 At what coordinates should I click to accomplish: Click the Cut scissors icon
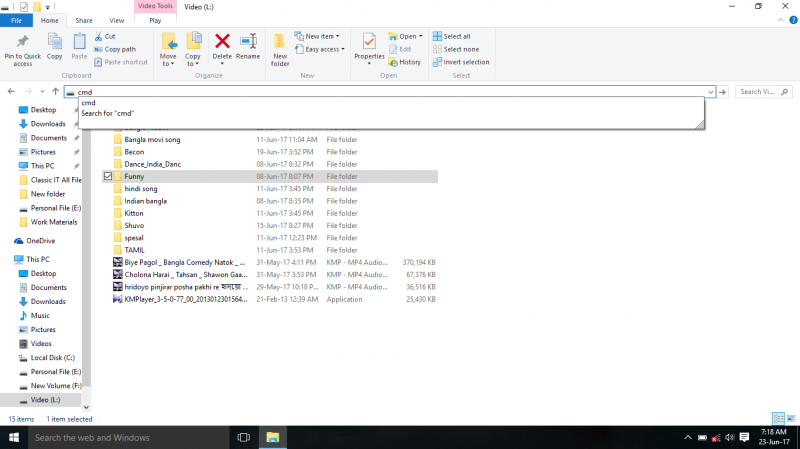[x=98, y=36]
